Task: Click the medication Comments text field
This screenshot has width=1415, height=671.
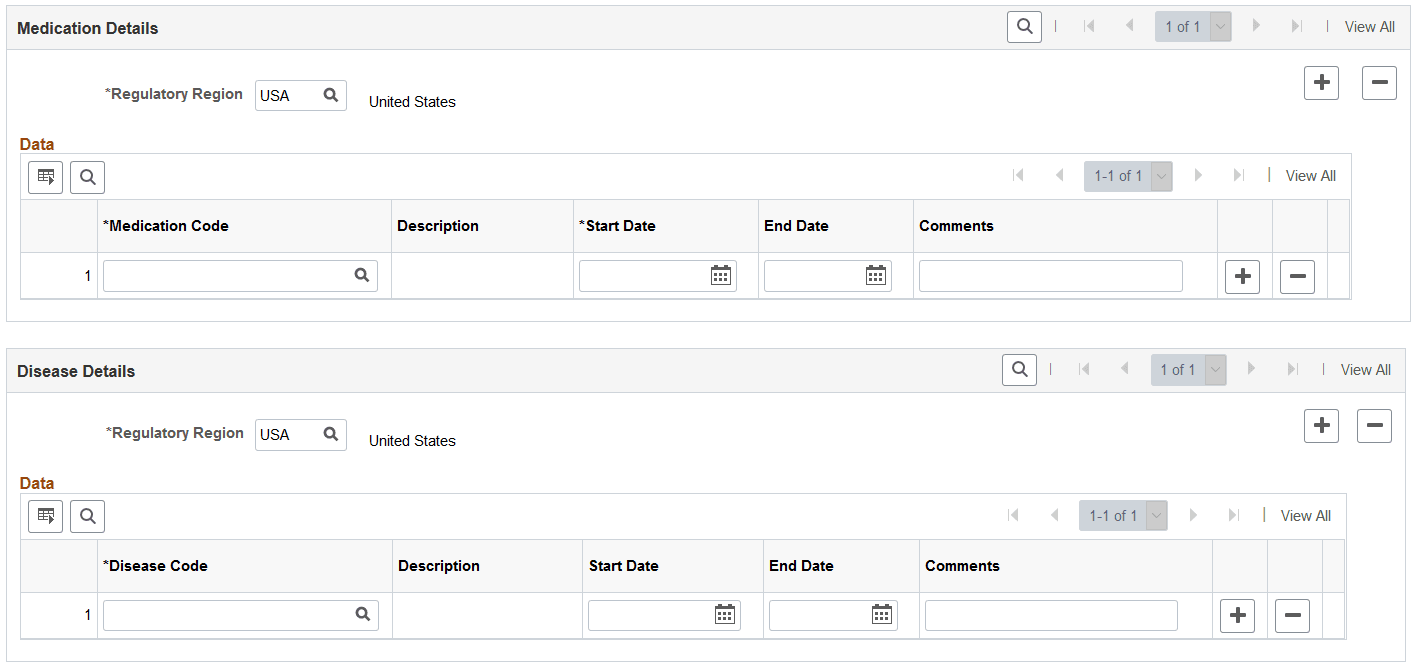Action: point(1050,276)
